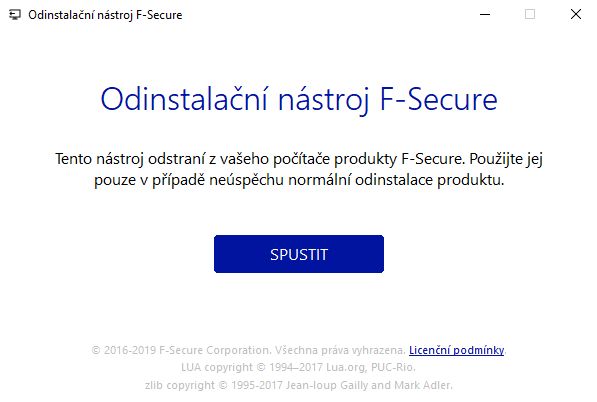Viewport: 597px width, 402px height.
Task: Click the LUA copyright line
Action: click(x=298, y=367)
